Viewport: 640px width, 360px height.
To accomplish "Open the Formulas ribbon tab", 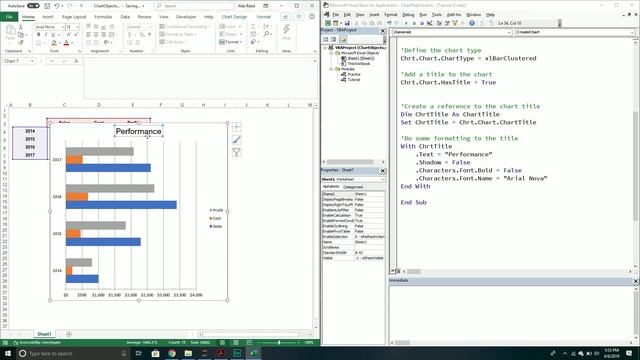I will [x=103, y=17].
